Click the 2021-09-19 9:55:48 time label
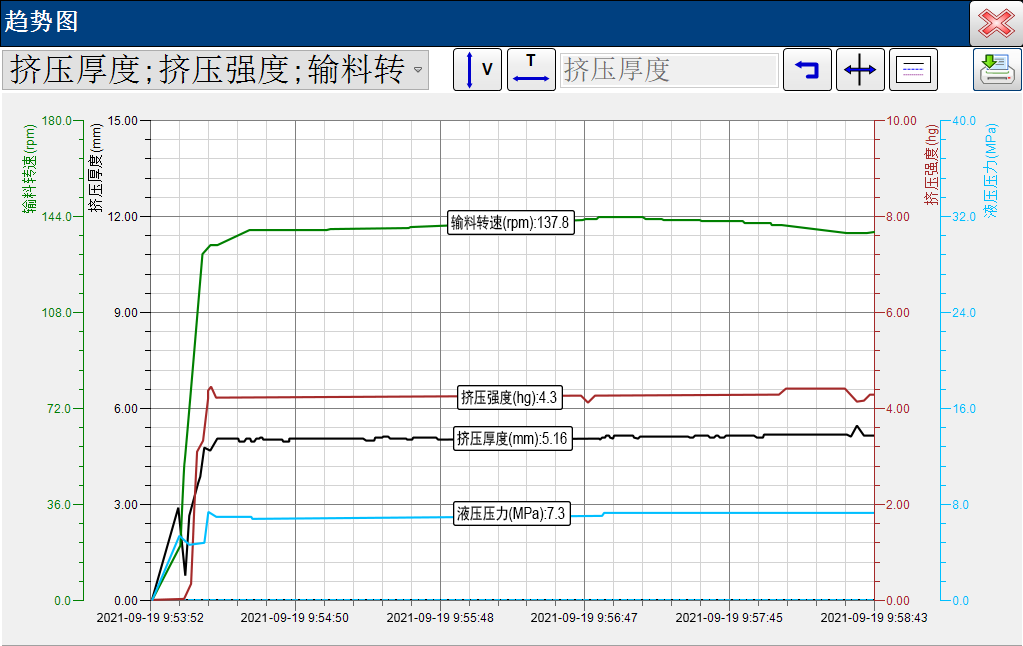 (x=440, y=617)
